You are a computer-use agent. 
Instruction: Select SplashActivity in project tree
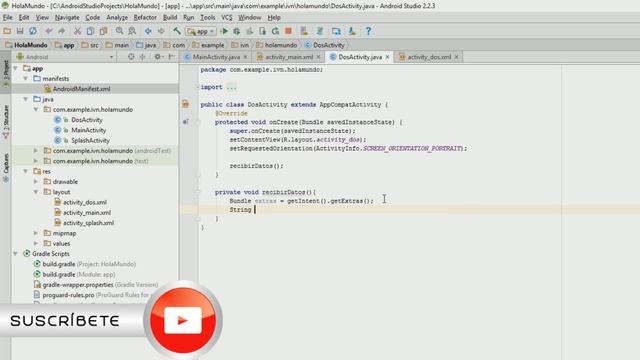pyautogui.click(x=90, y=140)
